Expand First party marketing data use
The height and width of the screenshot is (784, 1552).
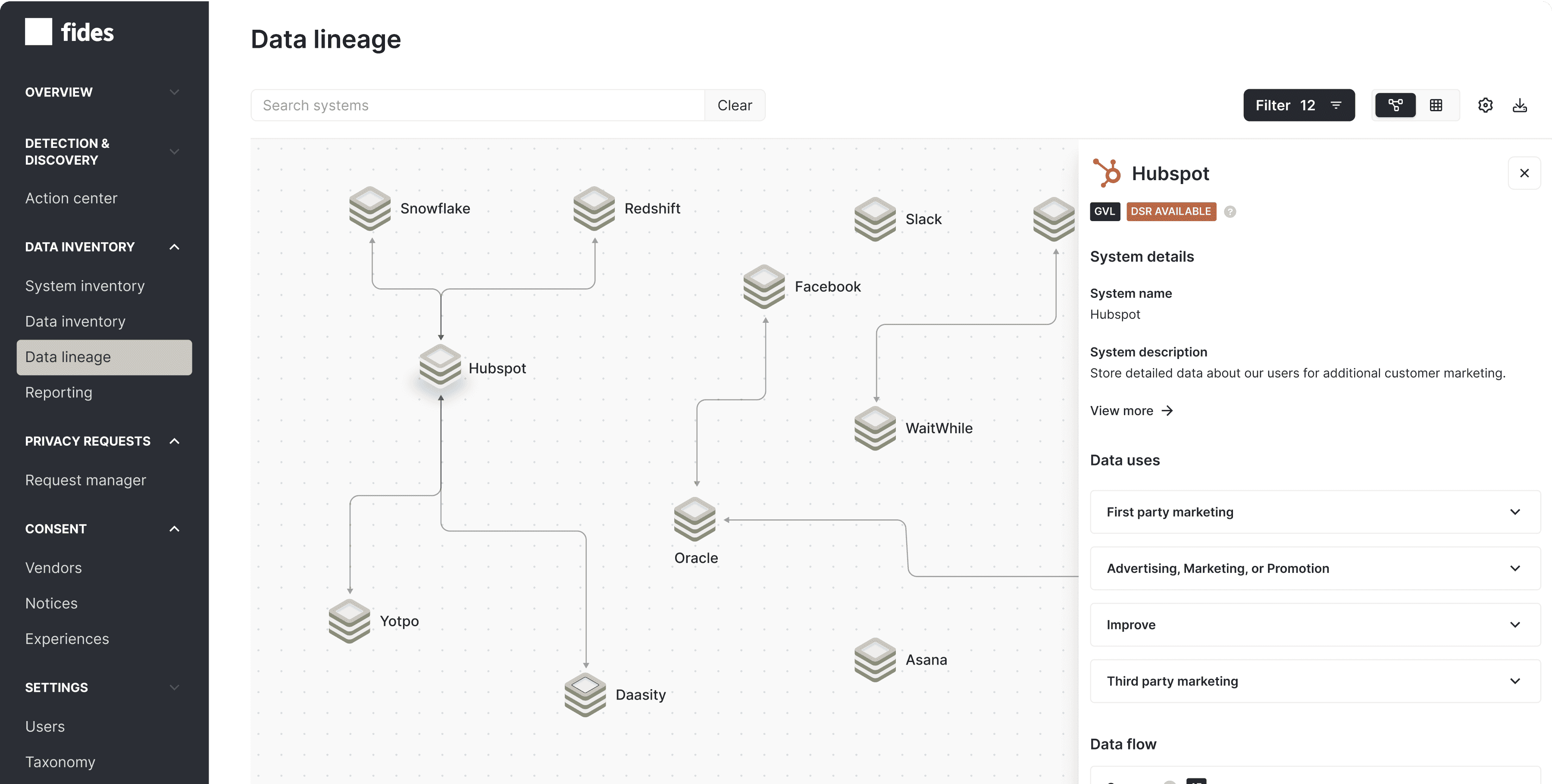pyautogui.click(x=1314, y=512)
